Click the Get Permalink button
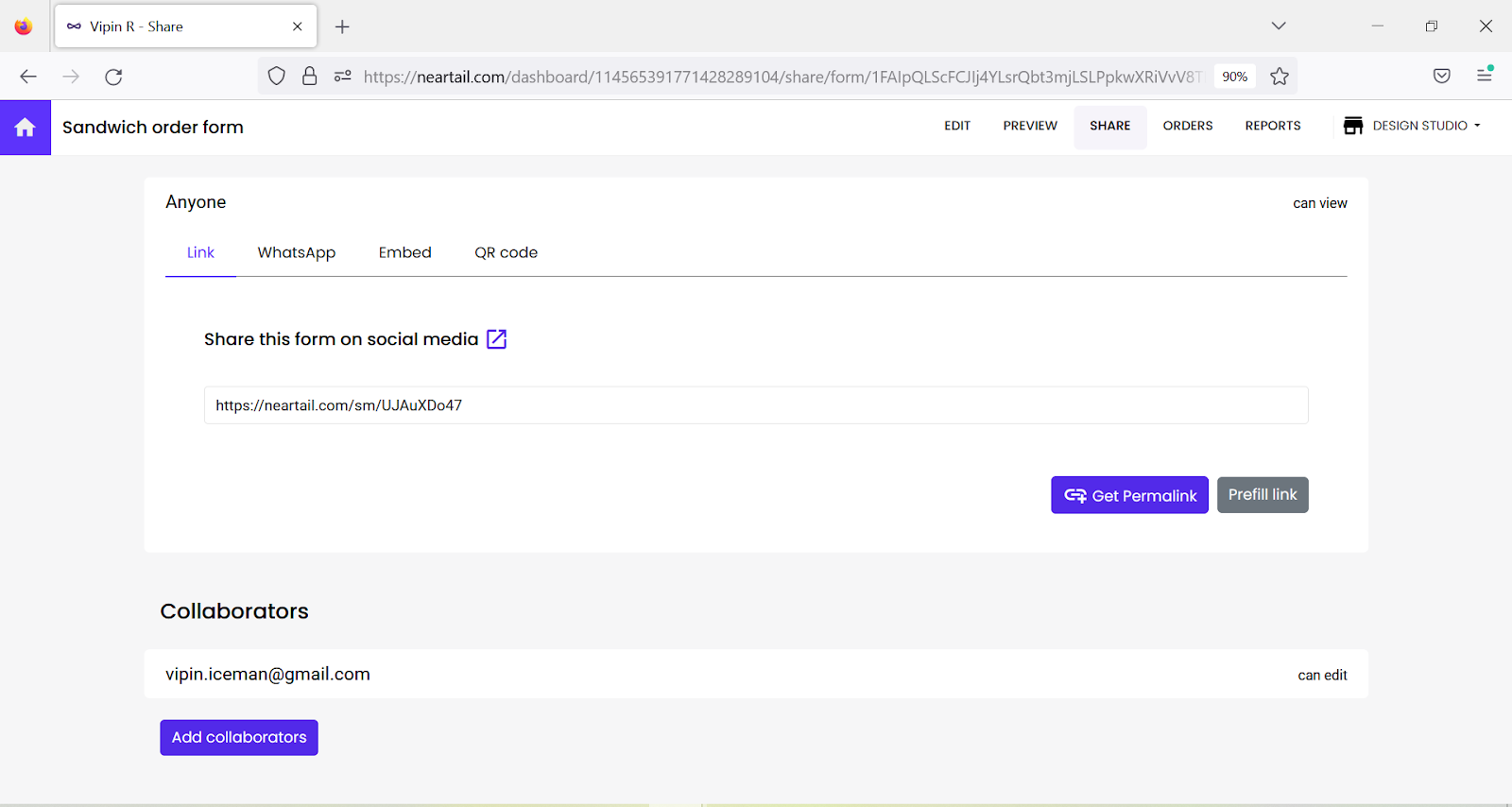The width and height of the screenshot is (1512, 807). coord(1129,495)
